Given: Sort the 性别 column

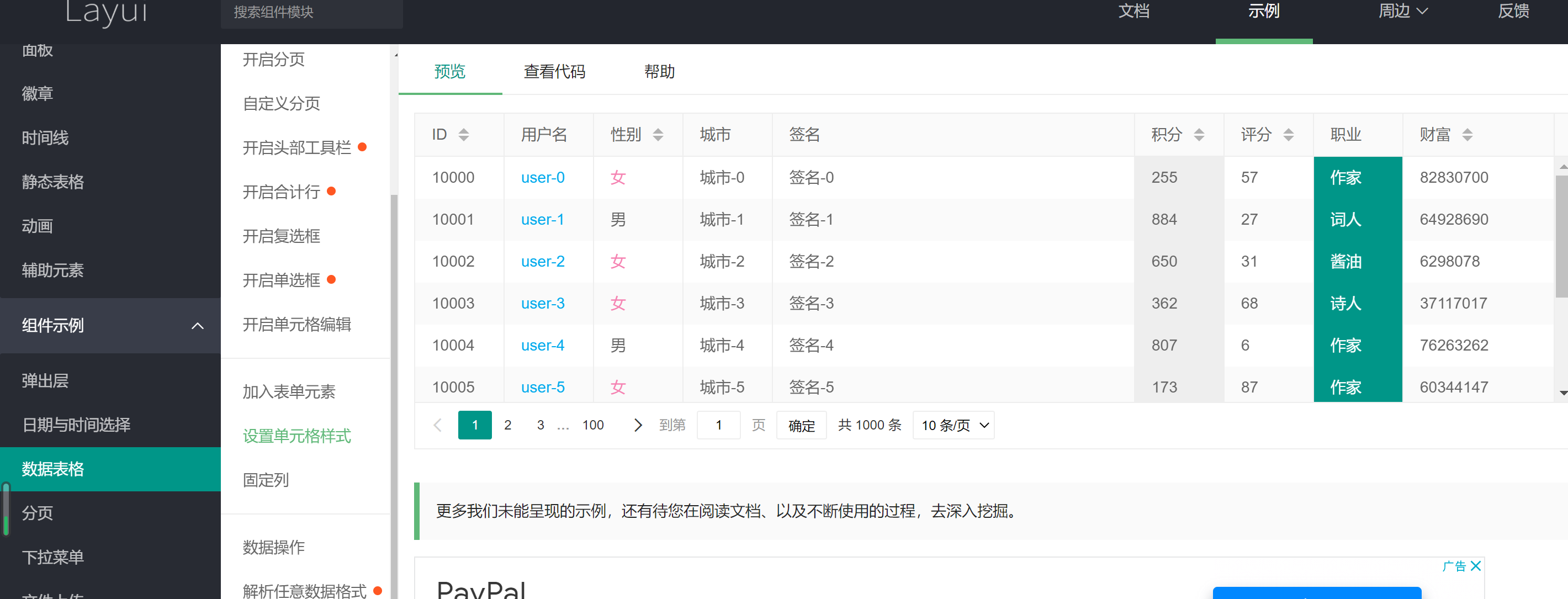Looking at the screenshot, I should tap(658, 135).
